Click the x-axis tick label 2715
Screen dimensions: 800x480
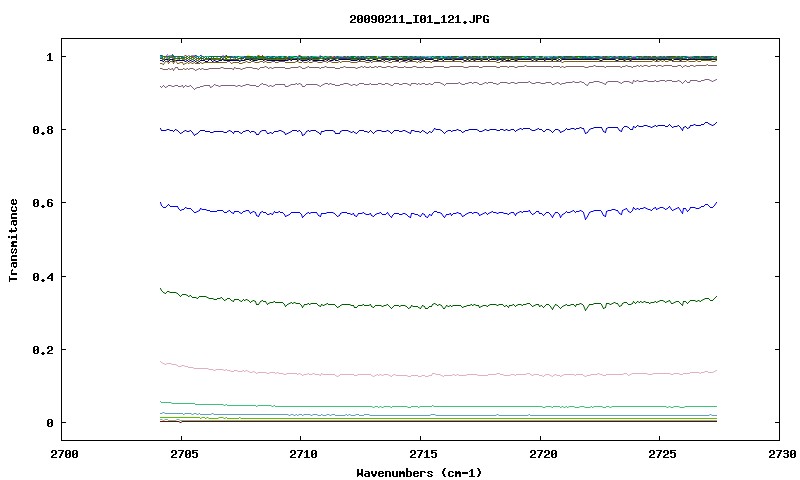pos(423,454)
